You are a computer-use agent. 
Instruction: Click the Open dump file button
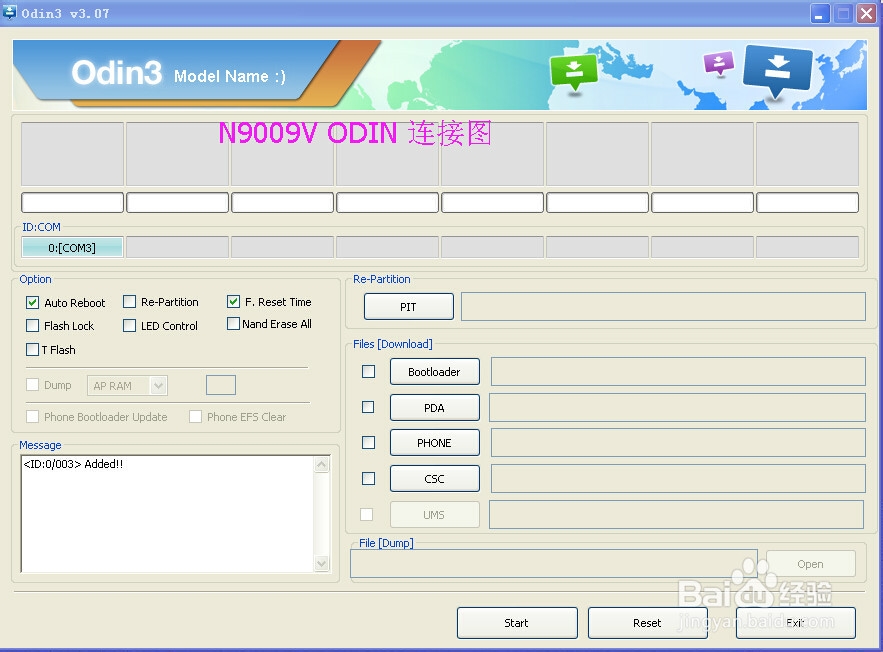click(x=810, y=564)
